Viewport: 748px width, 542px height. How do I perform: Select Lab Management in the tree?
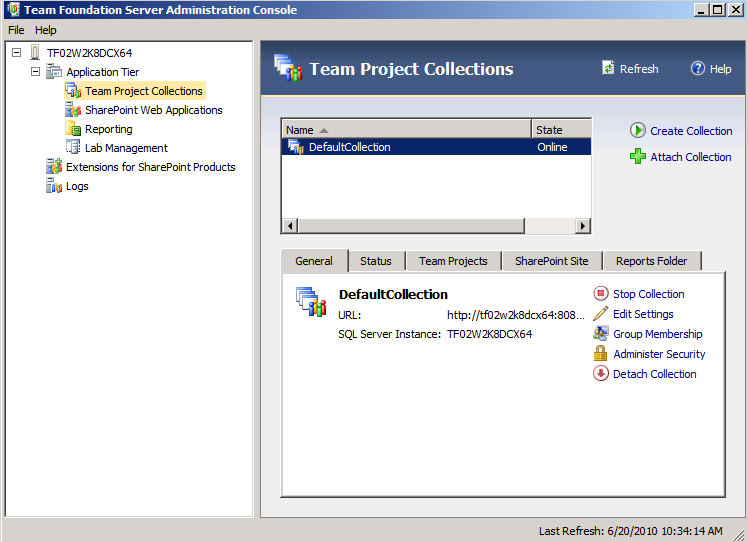pyautogui.click(x=126, y=148)
